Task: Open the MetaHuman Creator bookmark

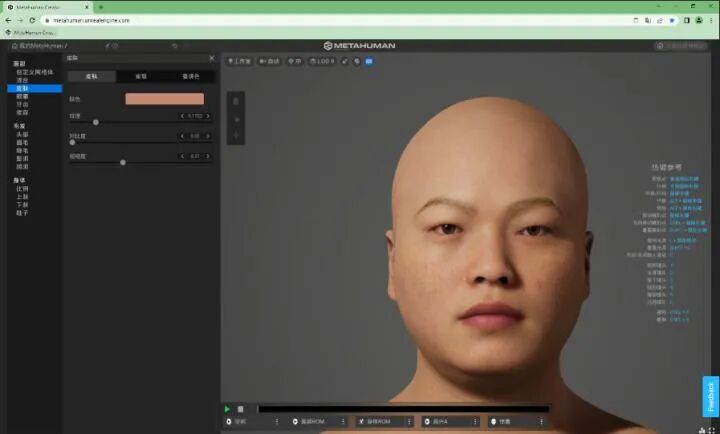Action: click(x=30, y=33)
